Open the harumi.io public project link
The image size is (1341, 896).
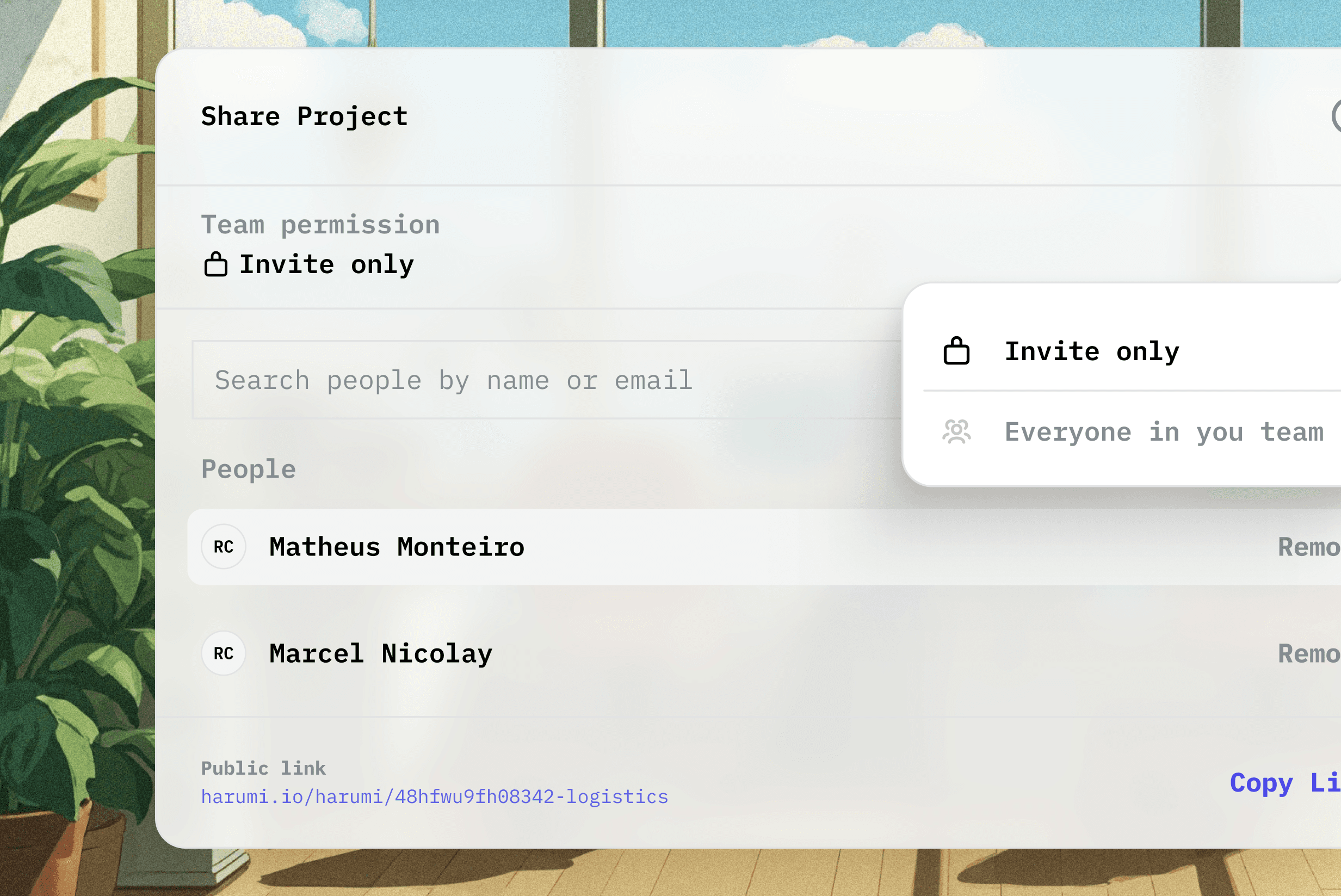(435, 796)
